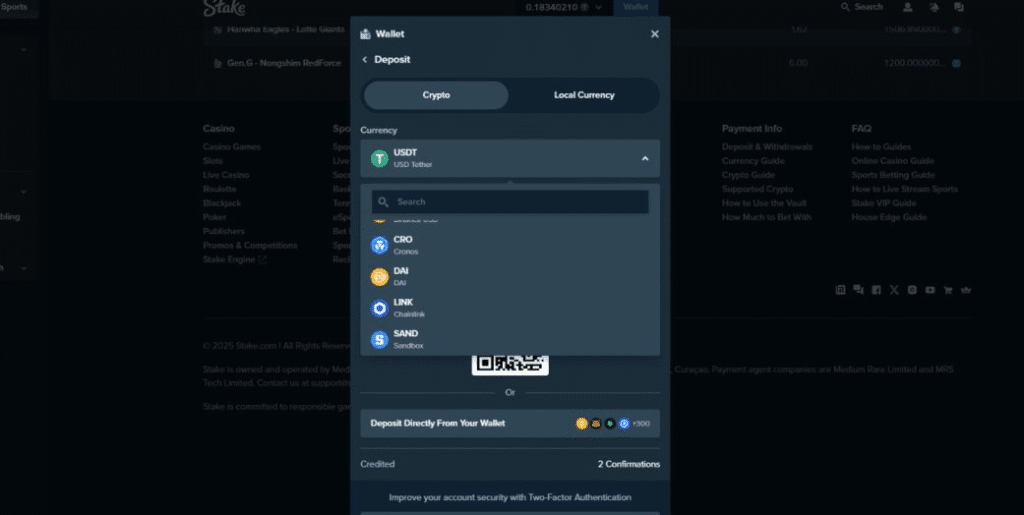Close the Wallet modal
Screen dimensions: 1024x515
(655, 34)
